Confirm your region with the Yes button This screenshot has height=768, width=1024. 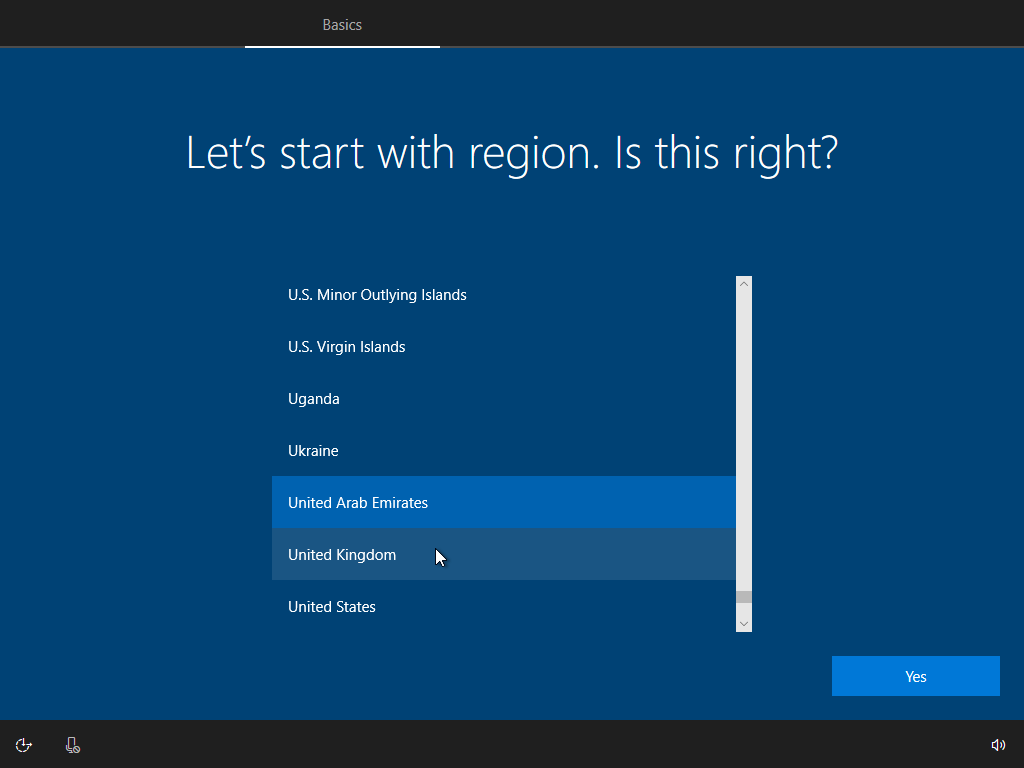915,675
